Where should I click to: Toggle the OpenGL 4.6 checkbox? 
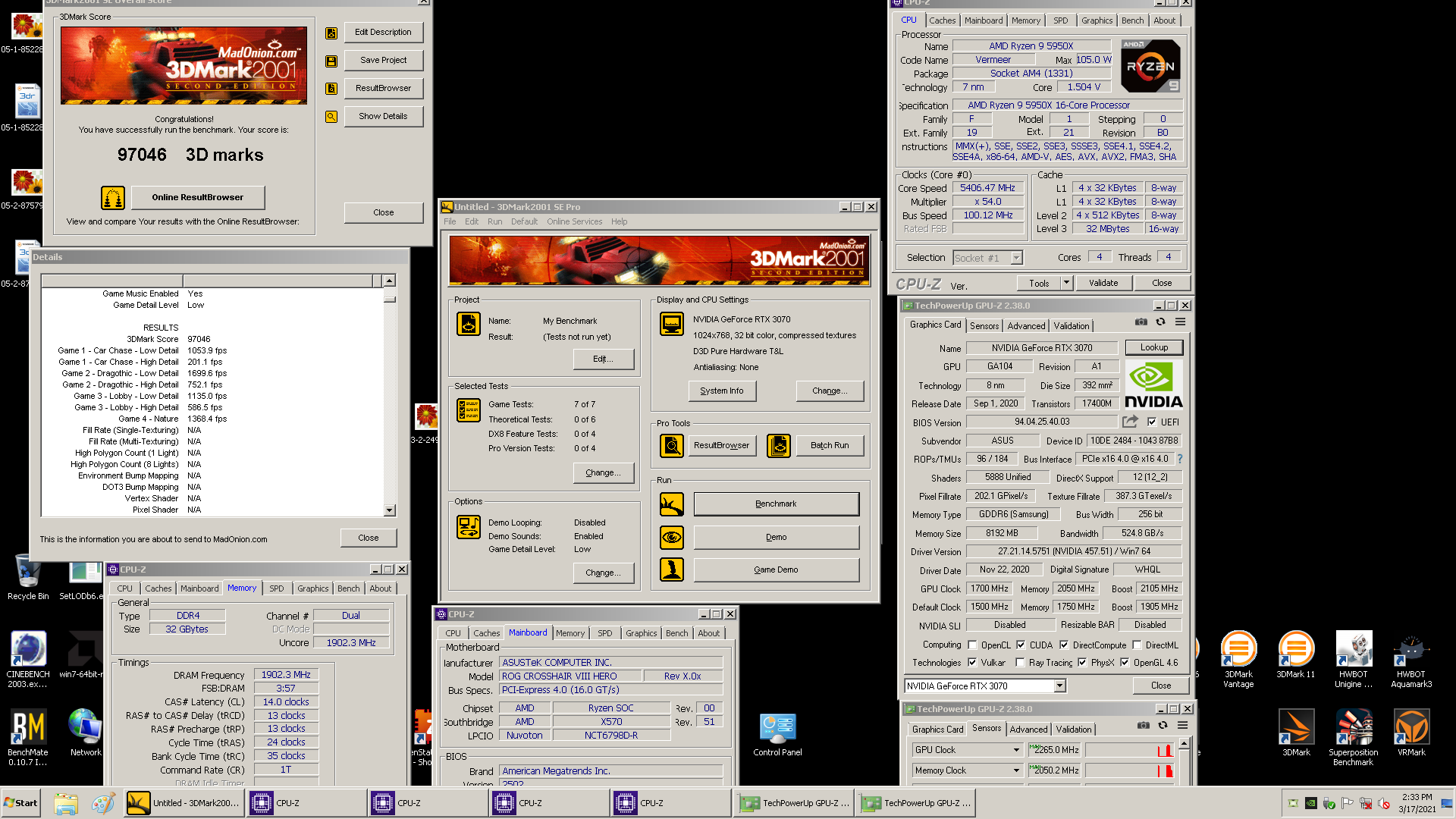1125,663
